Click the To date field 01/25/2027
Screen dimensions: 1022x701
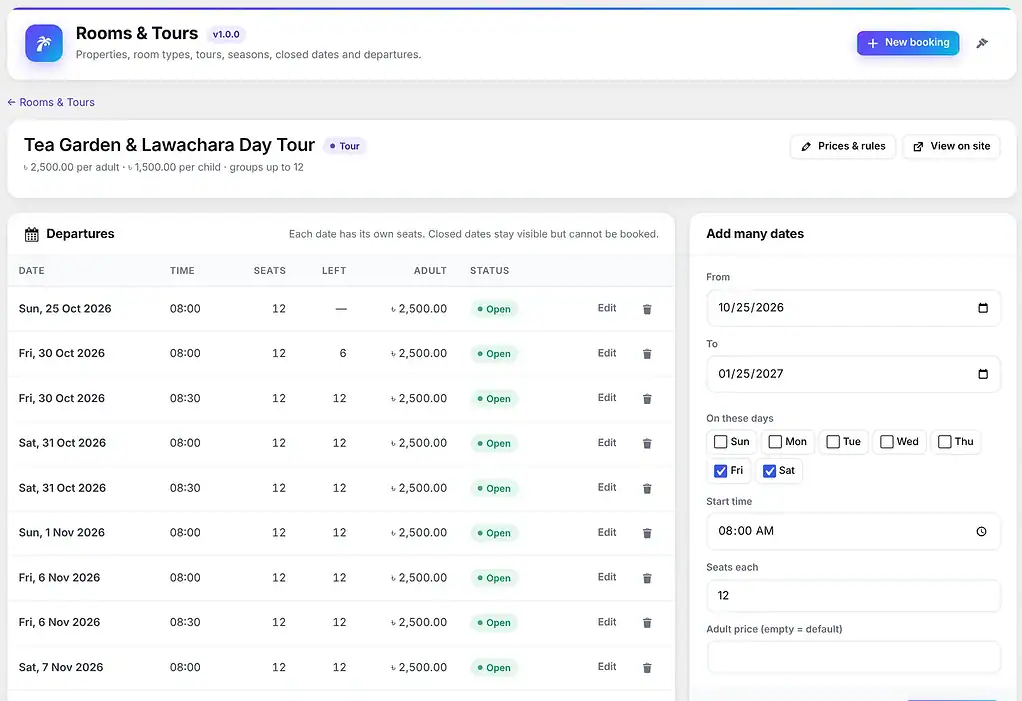tap(853, 374)
